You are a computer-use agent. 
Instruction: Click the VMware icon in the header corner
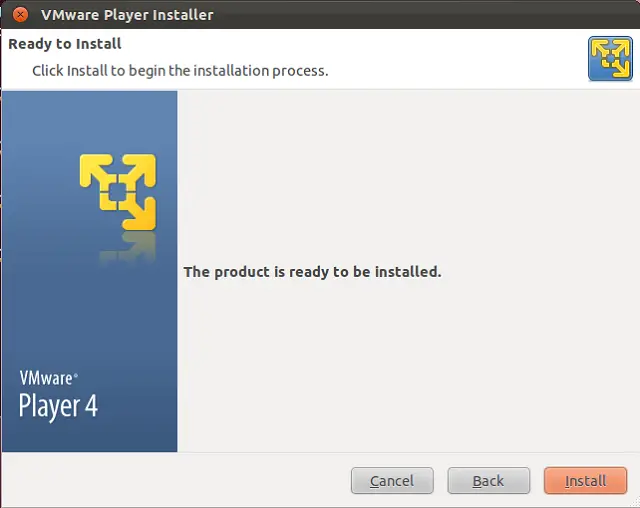[x=610, y=58]
